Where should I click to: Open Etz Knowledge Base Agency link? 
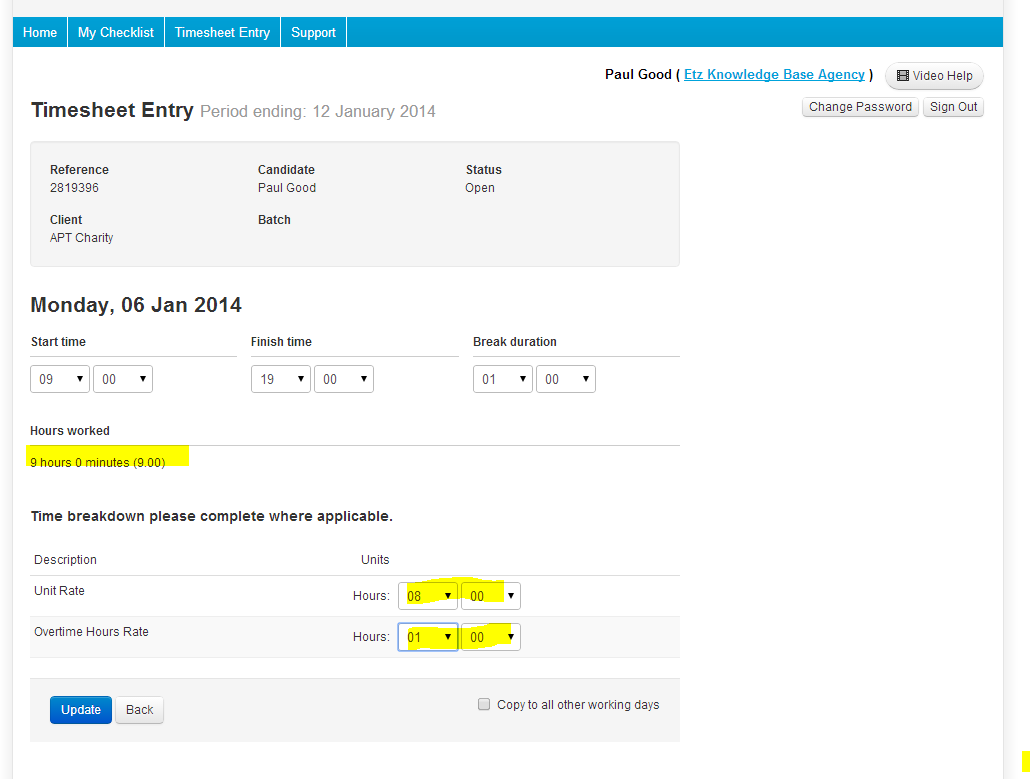774,74
